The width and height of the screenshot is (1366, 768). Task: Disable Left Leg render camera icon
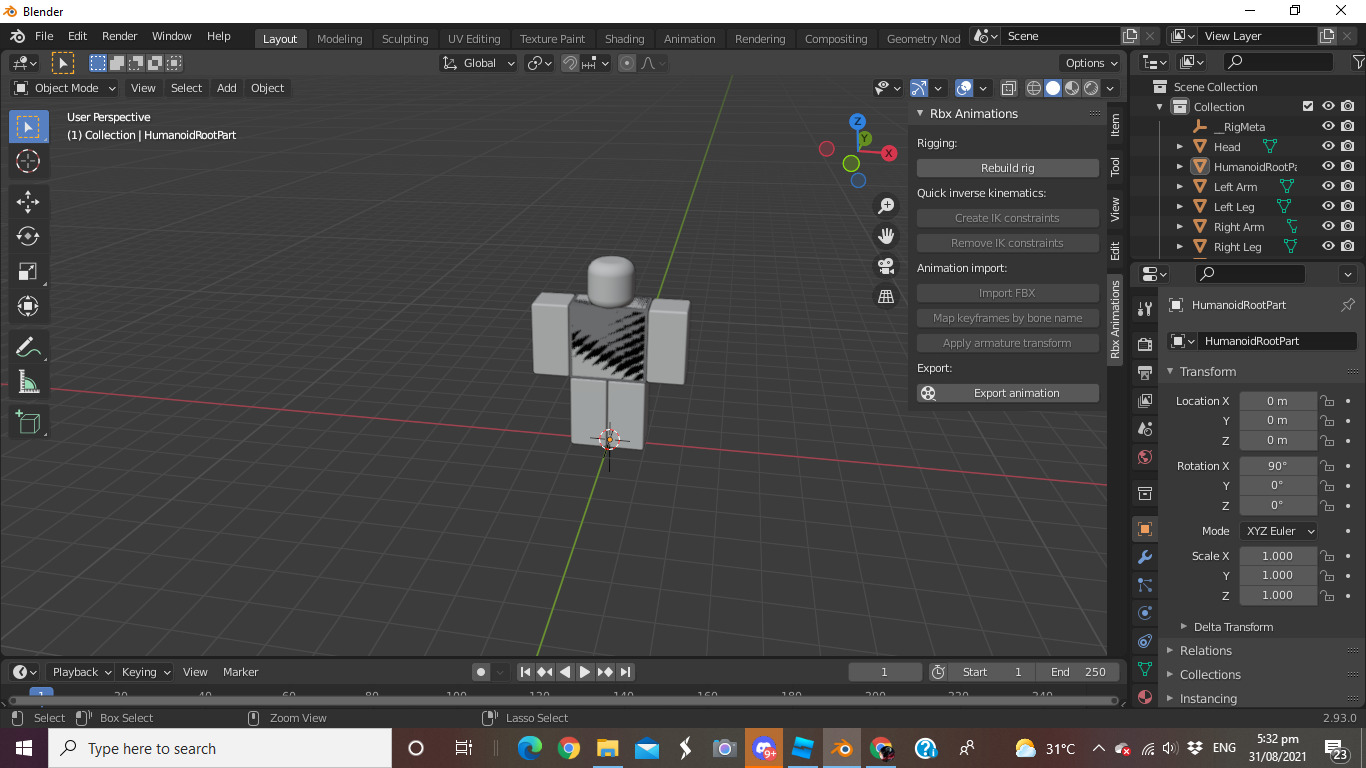1348,207
